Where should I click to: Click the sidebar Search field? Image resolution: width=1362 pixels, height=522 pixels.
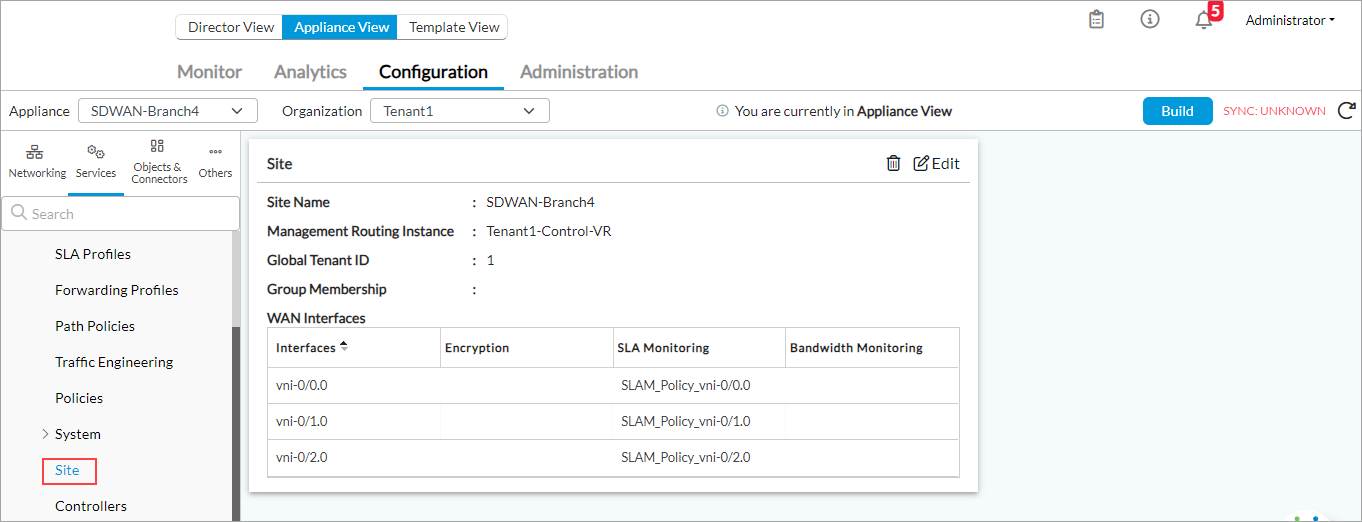pos(120,214)
